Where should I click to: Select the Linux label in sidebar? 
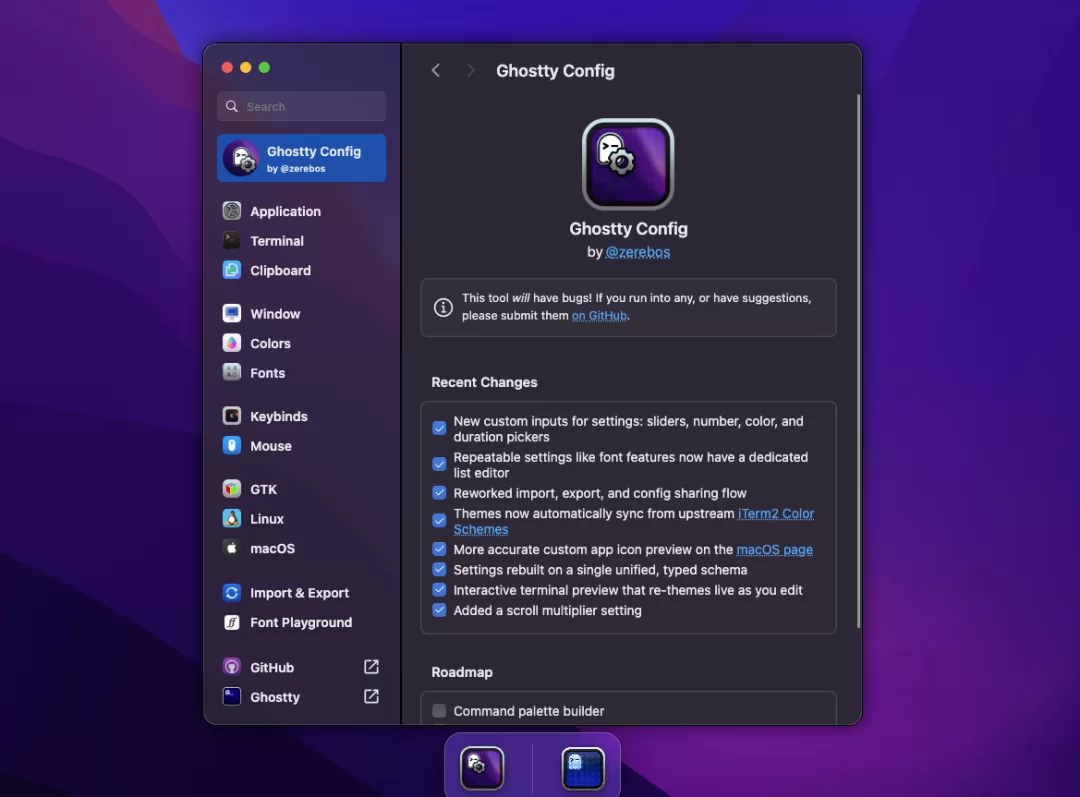click(x=267, y=519)
